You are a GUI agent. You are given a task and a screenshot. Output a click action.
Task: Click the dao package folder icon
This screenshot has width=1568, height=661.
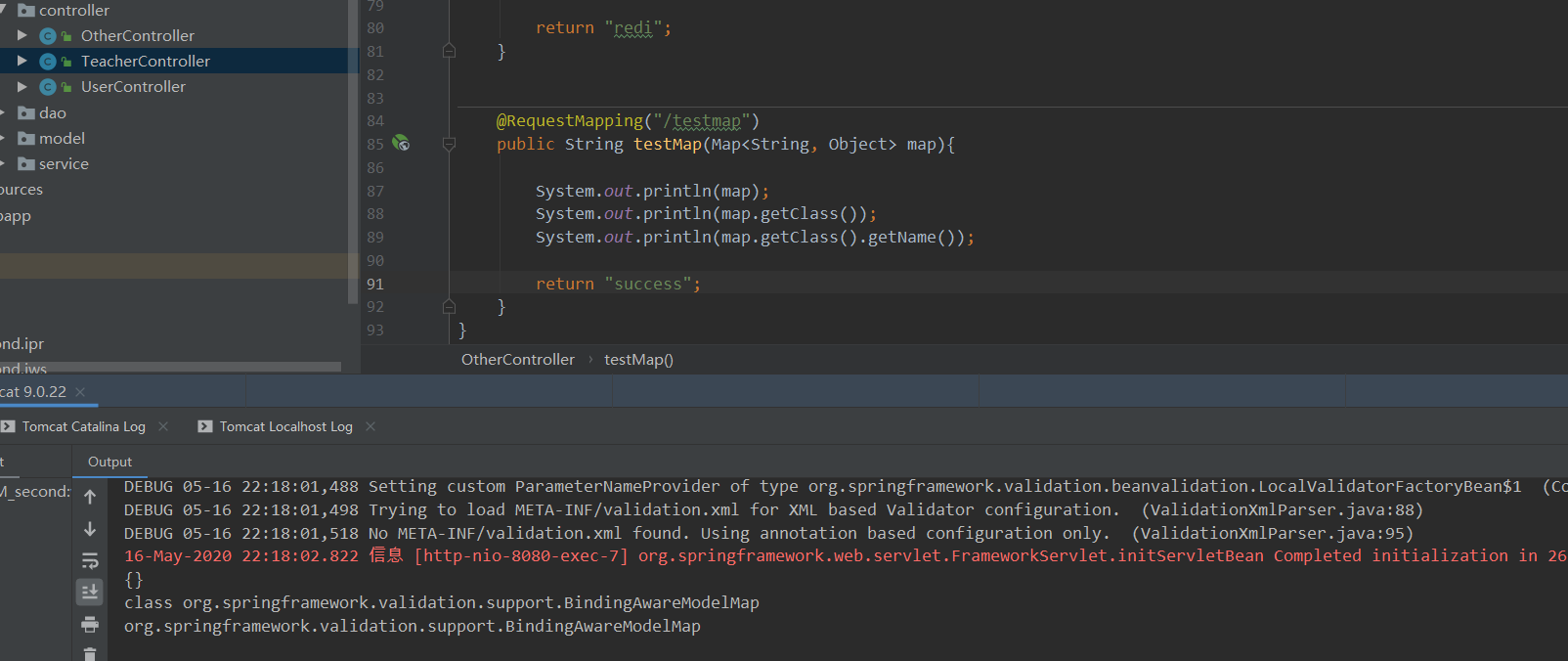point(26,113)
